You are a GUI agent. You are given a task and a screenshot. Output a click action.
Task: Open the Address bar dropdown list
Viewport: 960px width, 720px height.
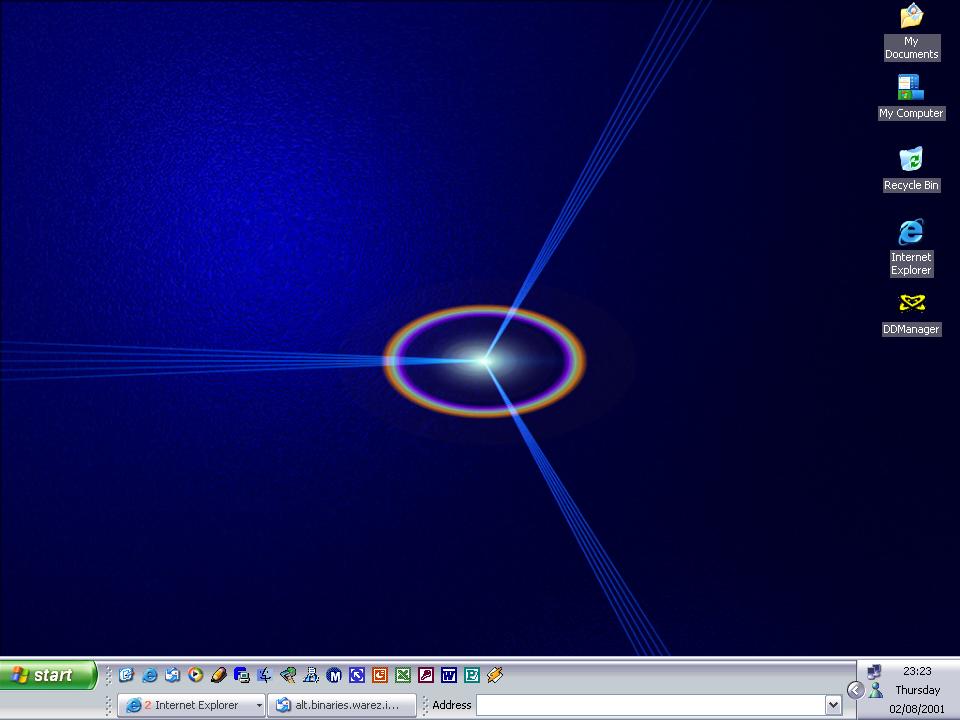click(833, 705)
